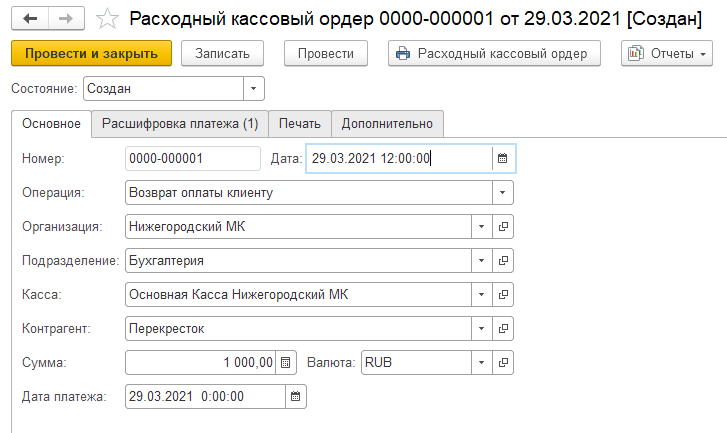
Task: Open the Отчеты dropdown menu
Action: pos(666,54)
